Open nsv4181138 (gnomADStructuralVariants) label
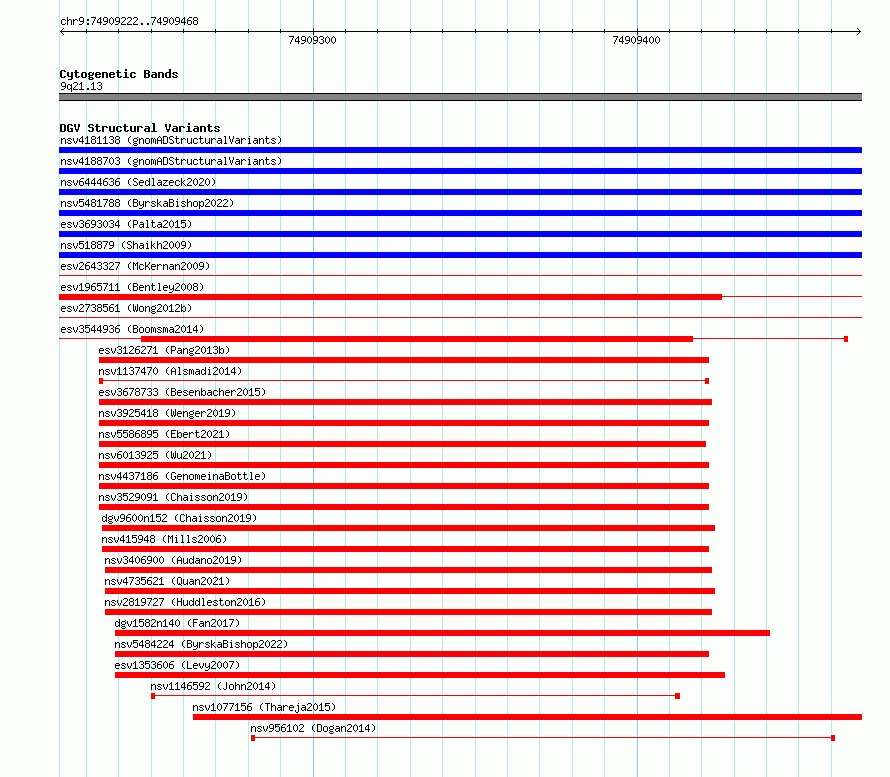The height and width of the screenshot is (777, 890). pyautogui.click(x=171, y=140)
